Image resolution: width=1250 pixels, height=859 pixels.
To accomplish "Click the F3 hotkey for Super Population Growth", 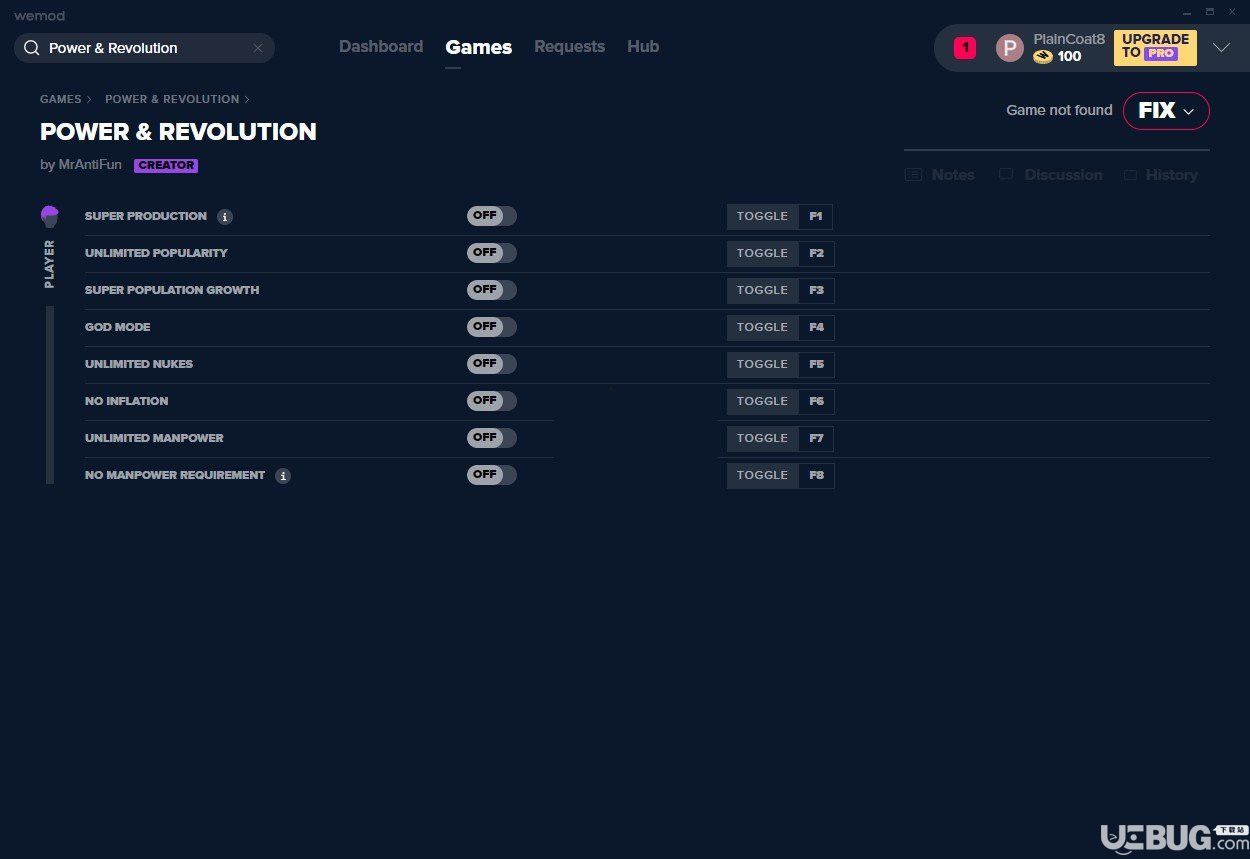I will tap(816, 290).
